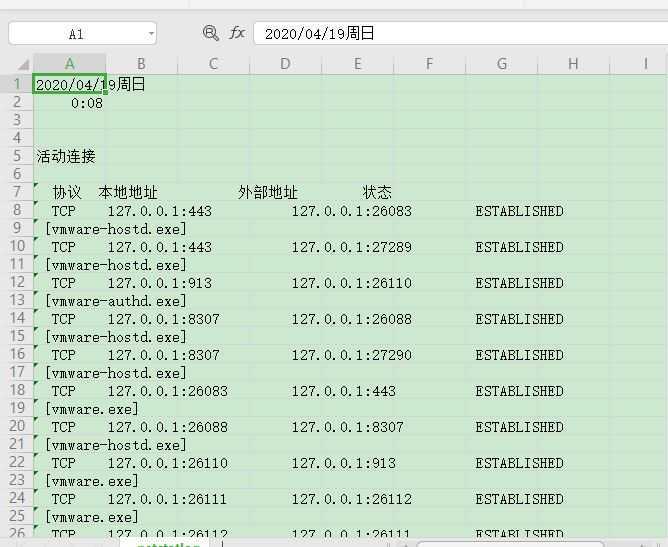Click the green error indicator on row 8
The image size is (668, 547).
(36, 203)
